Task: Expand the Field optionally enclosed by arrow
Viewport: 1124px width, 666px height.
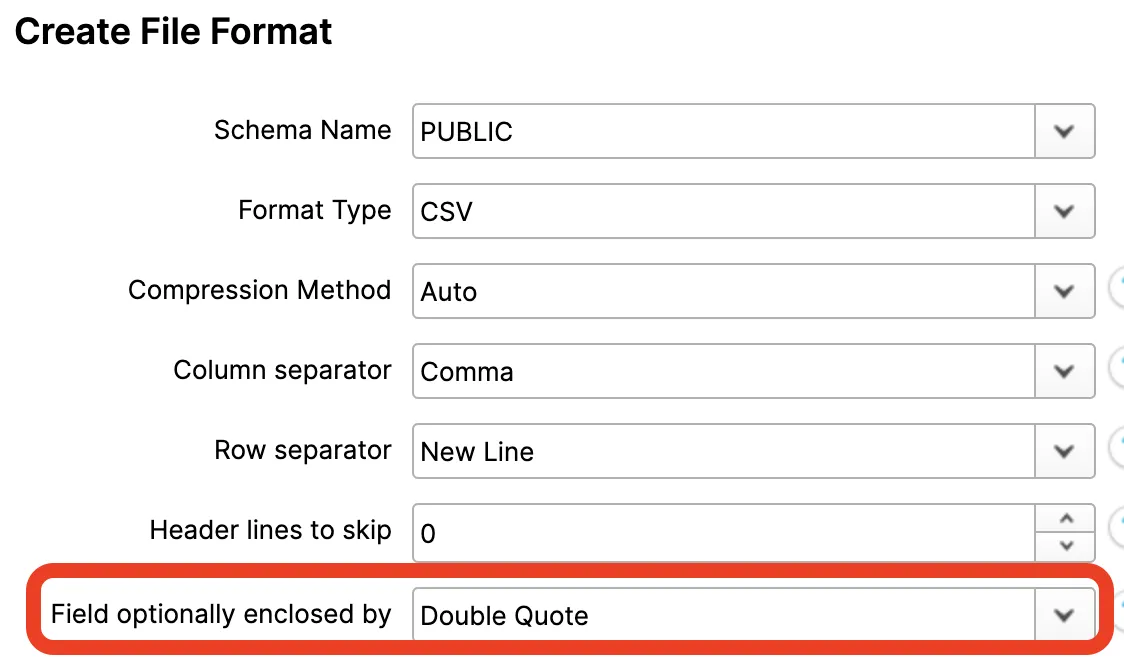Action: tap(1064, 614)
